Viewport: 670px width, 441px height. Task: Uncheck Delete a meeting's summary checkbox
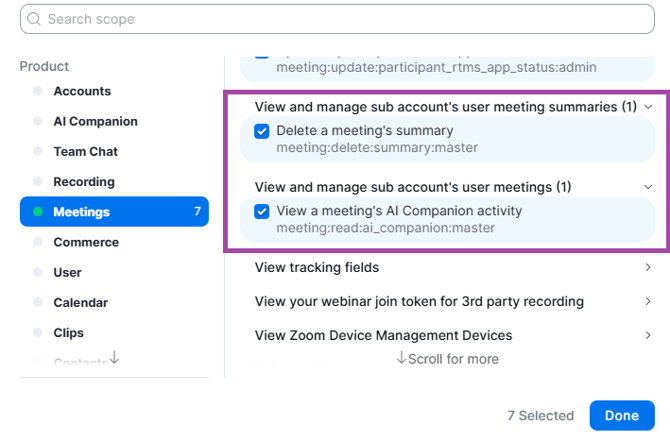click(x=262, y=131)
